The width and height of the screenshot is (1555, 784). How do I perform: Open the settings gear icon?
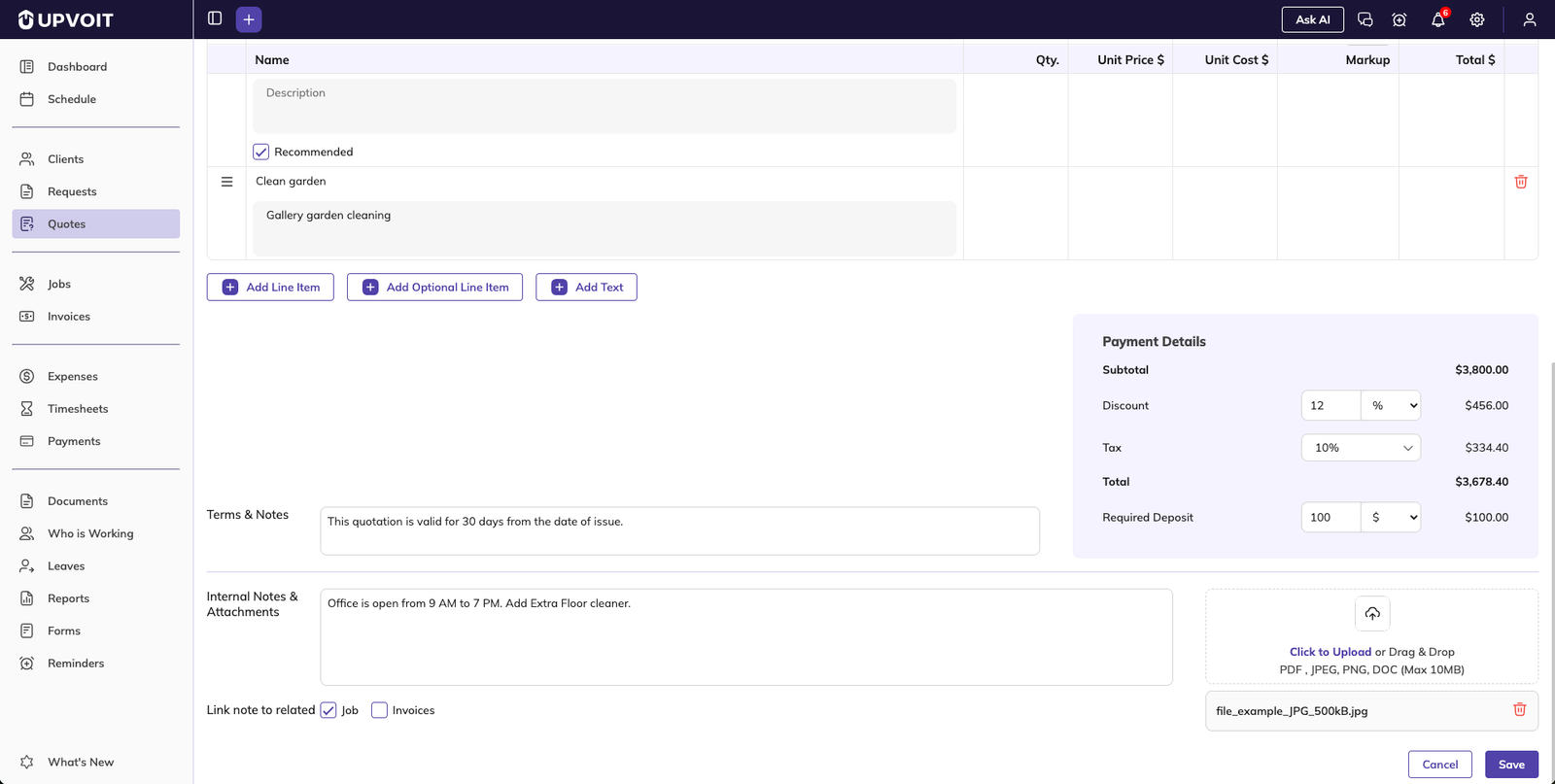click(1476, 19)
